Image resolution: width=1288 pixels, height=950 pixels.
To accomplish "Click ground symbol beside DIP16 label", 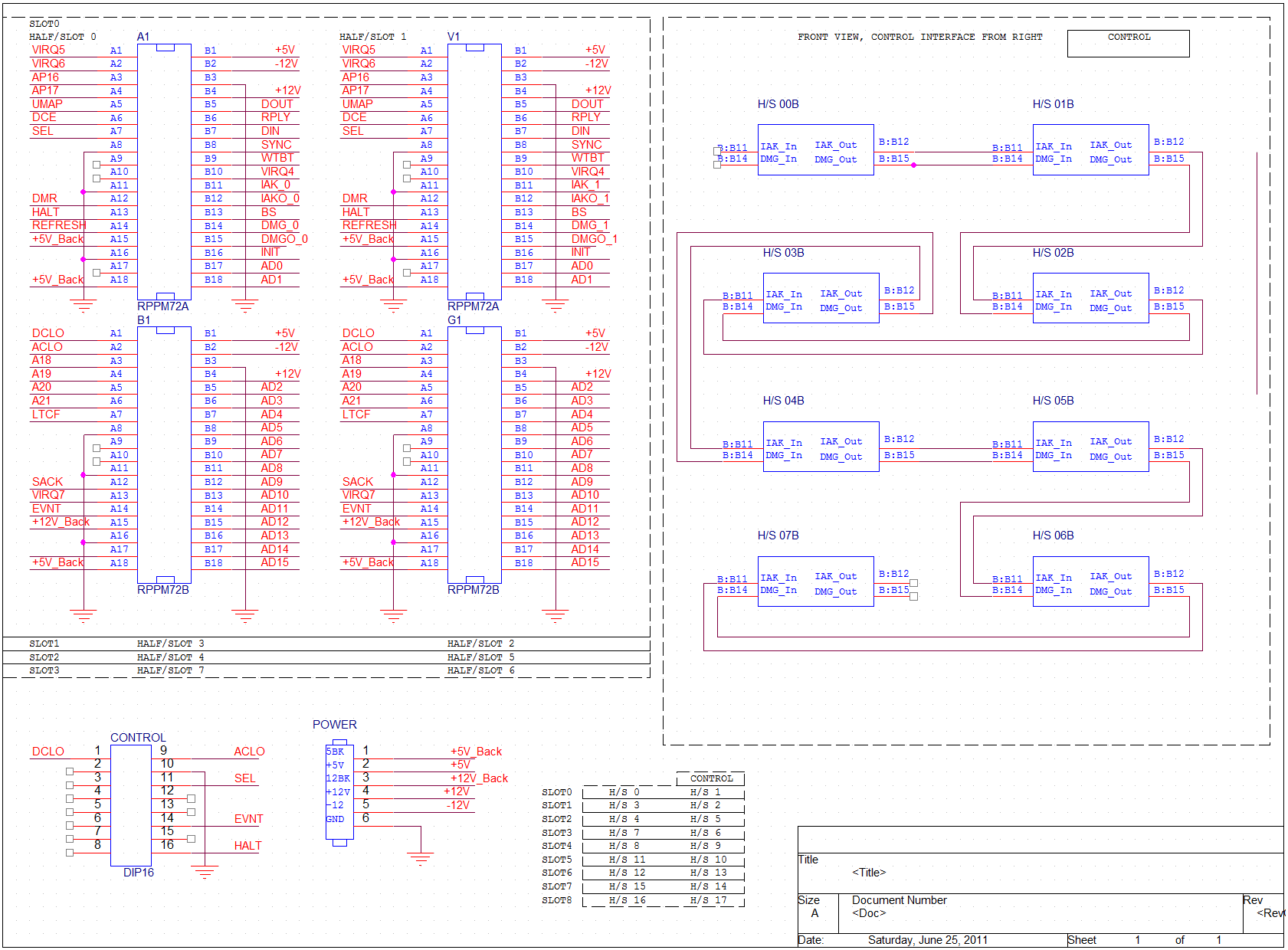I will (x=205, y=871).
